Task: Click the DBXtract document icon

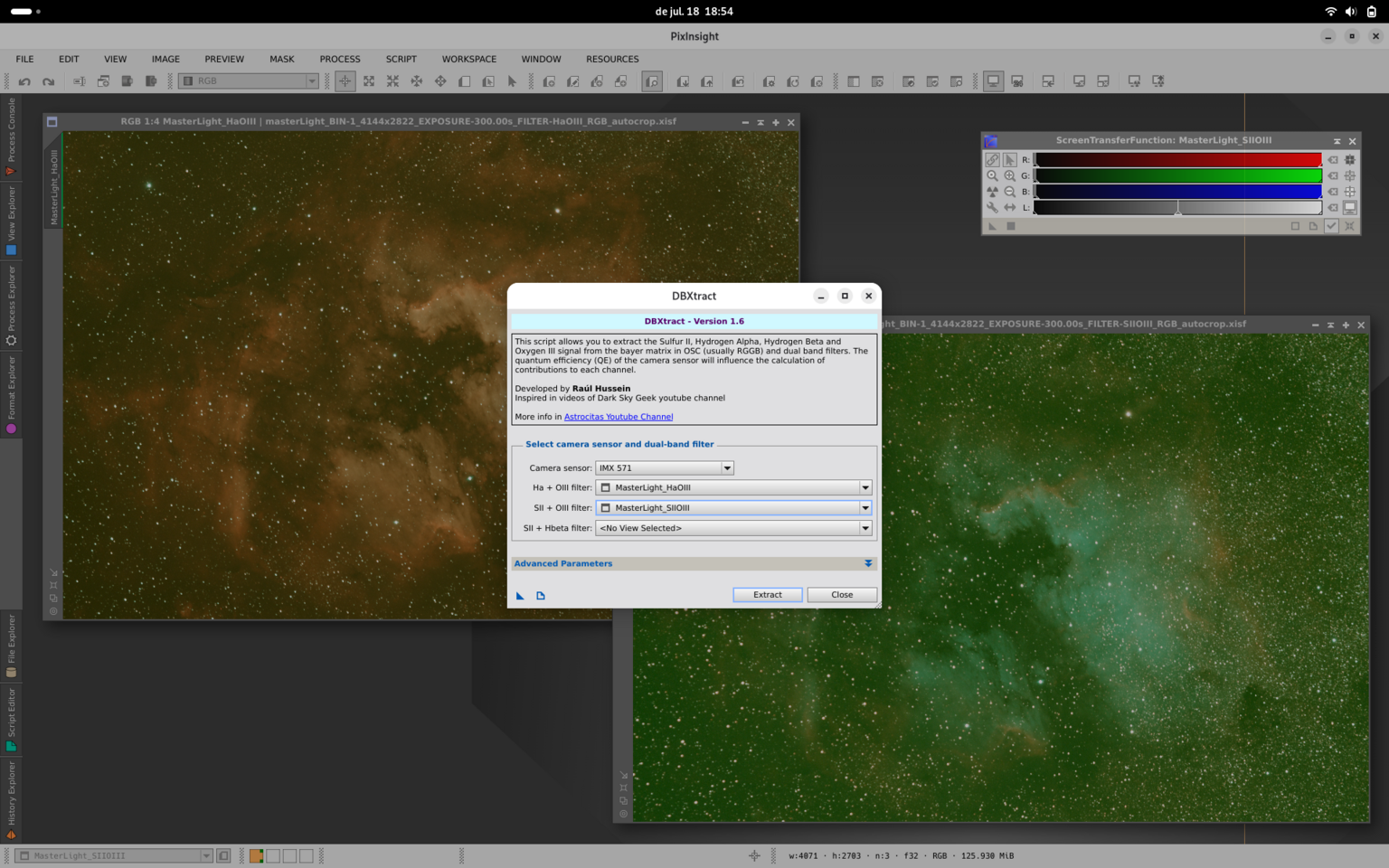Action: 541,596
